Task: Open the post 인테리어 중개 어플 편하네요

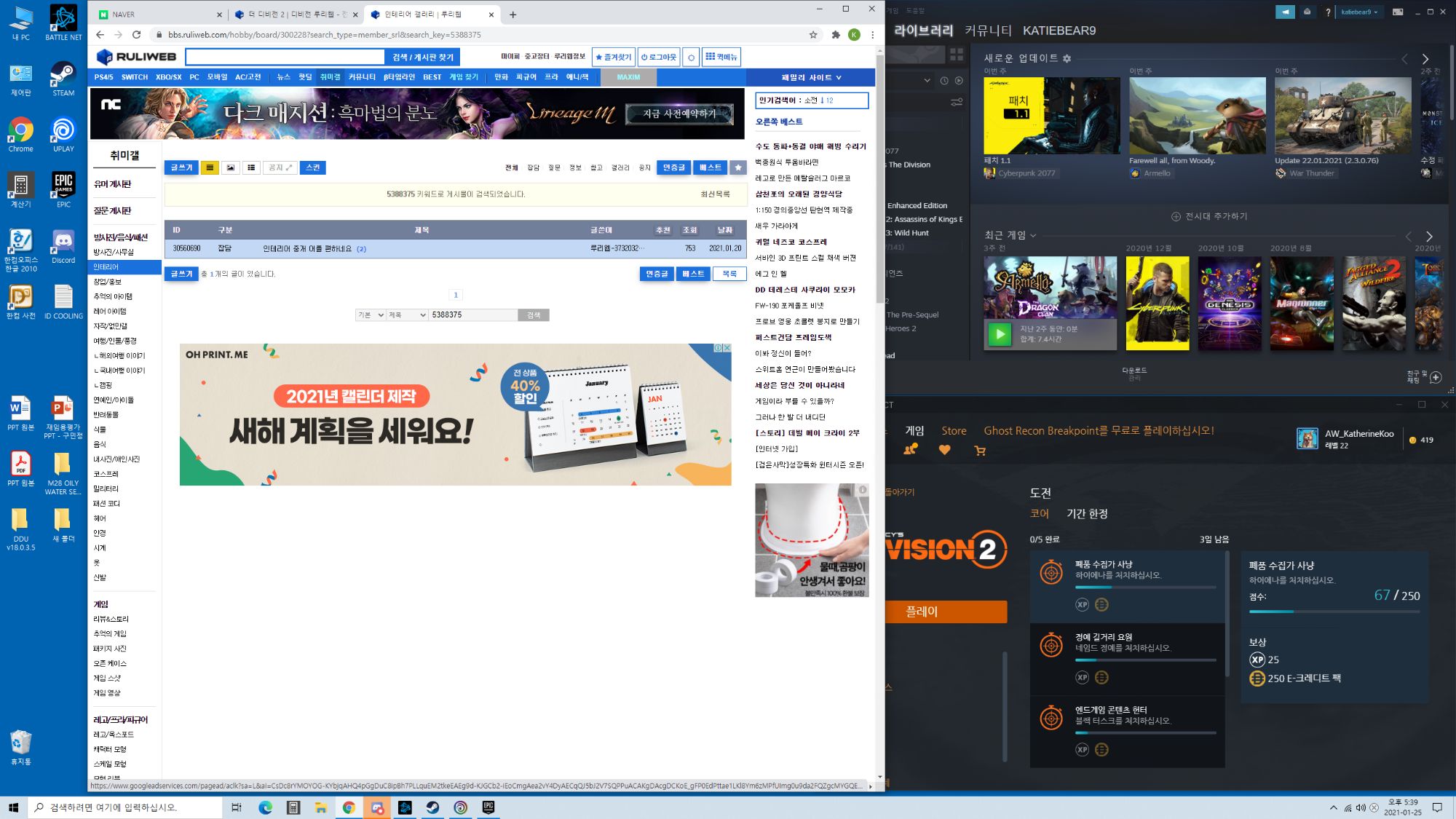Action: (x=307, y=248)
